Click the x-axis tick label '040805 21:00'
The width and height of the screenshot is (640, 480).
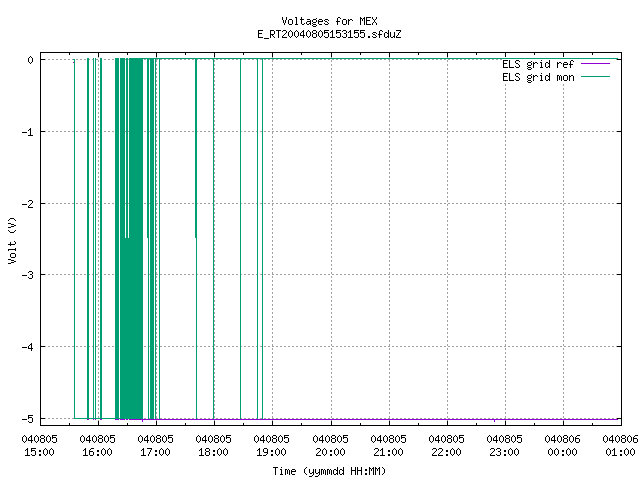[x=388, y=446]
